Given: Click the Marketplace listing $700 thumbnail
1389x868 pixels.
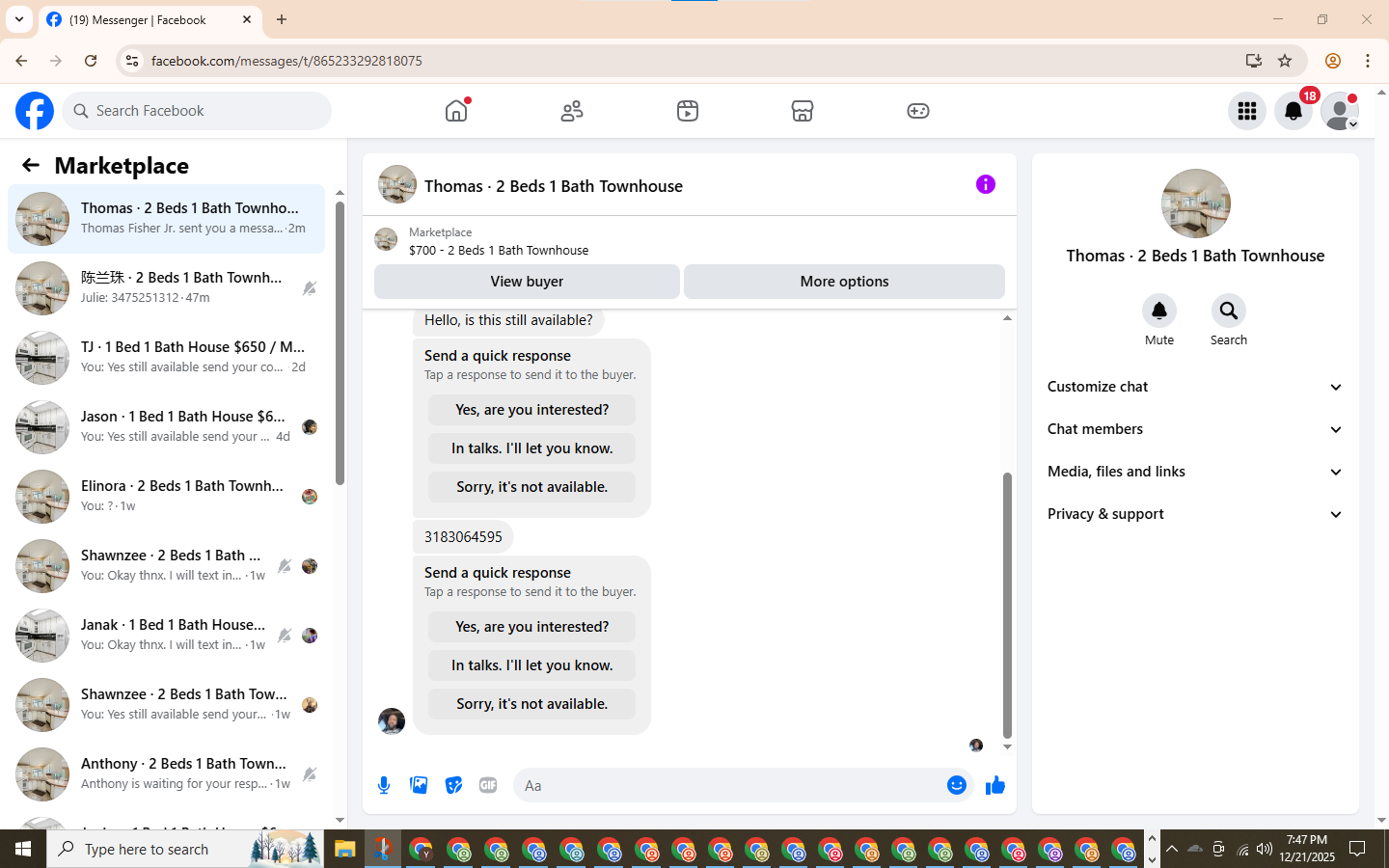Looking at the screenshot, I should 386,239.
